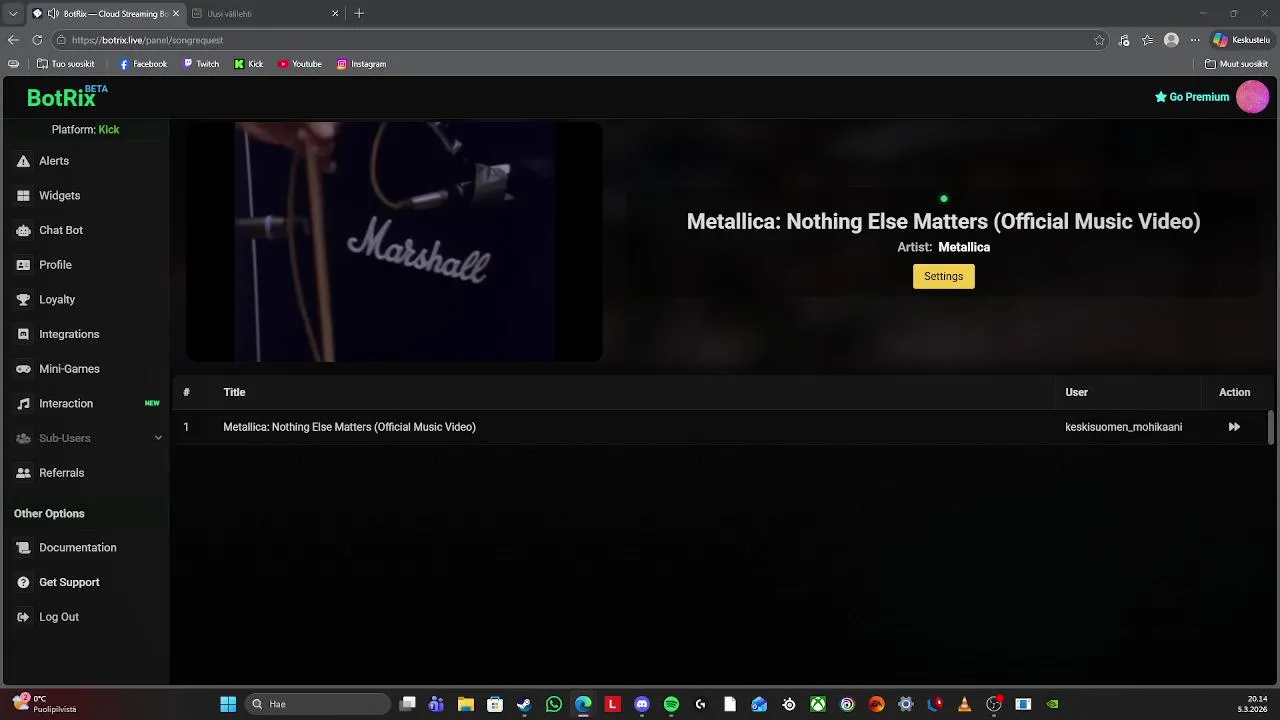
Task: Click the browser favorites star in address bar
Action: [x=1099, y=40]
